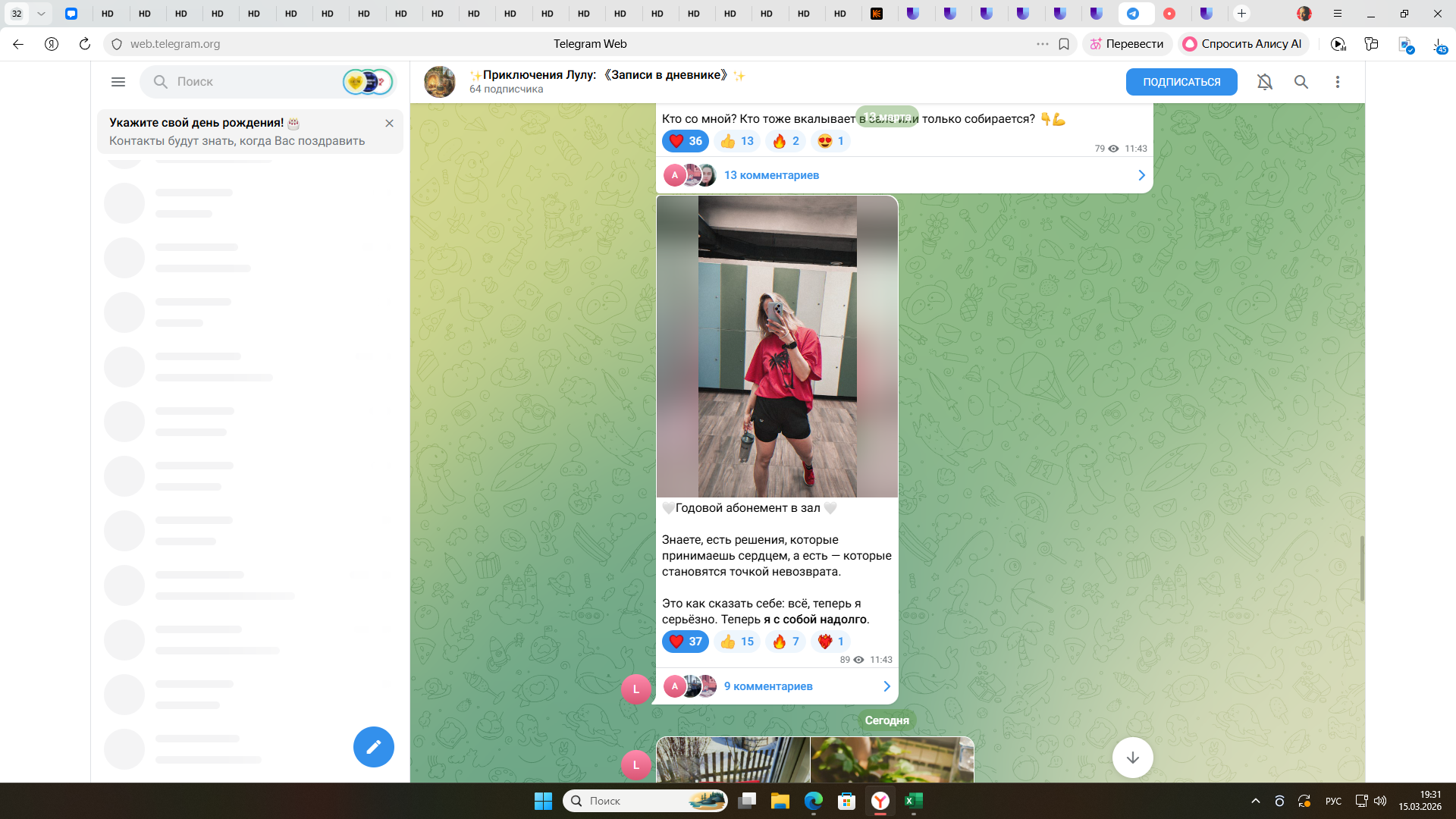
Task: Toggle the heart reaction with 37 count
Action: coord(686,642)
